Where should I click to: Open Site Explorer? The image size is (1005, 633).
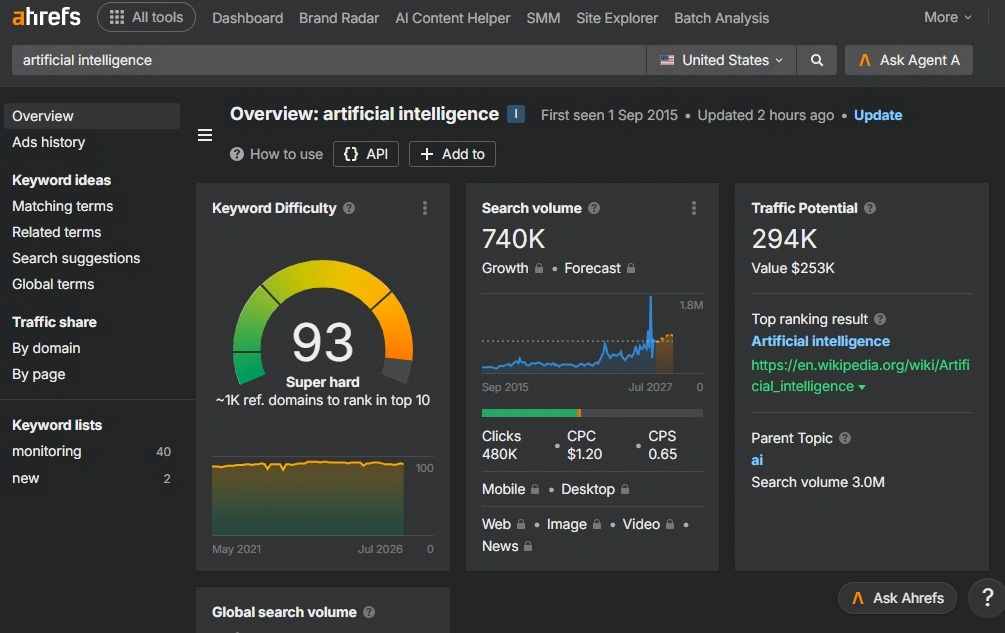tap(617, 18)
